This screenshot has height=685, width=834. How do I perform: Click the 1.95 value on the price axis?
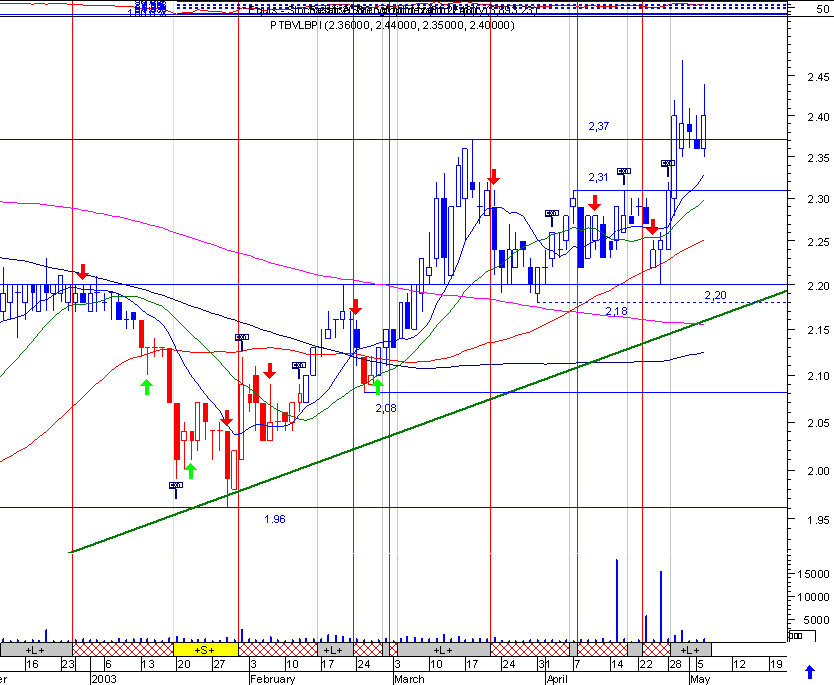point(818,520)
